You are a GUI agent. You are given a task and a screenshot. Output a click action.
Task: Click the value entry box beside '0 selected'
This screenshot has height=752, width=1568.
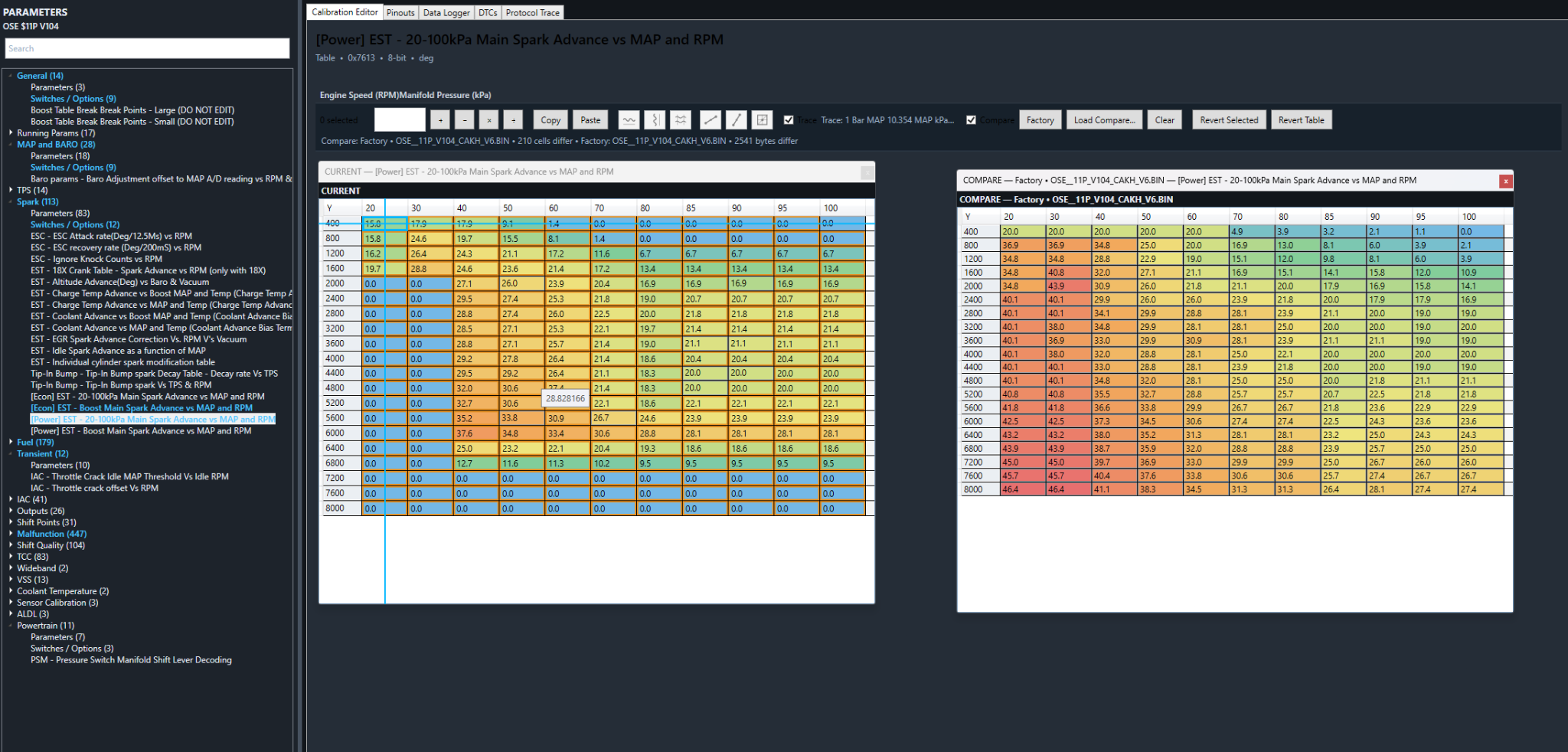click(400, 120)
